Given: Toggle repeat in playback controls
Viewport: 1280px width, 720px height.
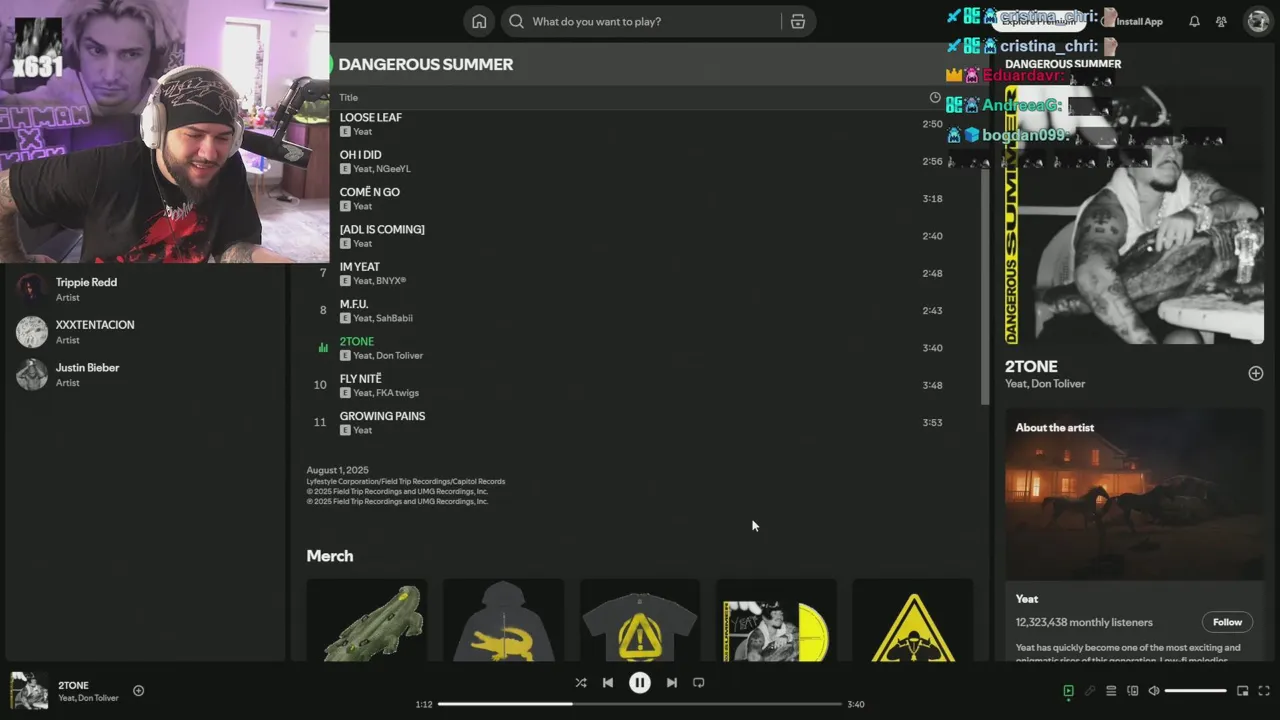Looking at the screenshot, I should (698, 682).
